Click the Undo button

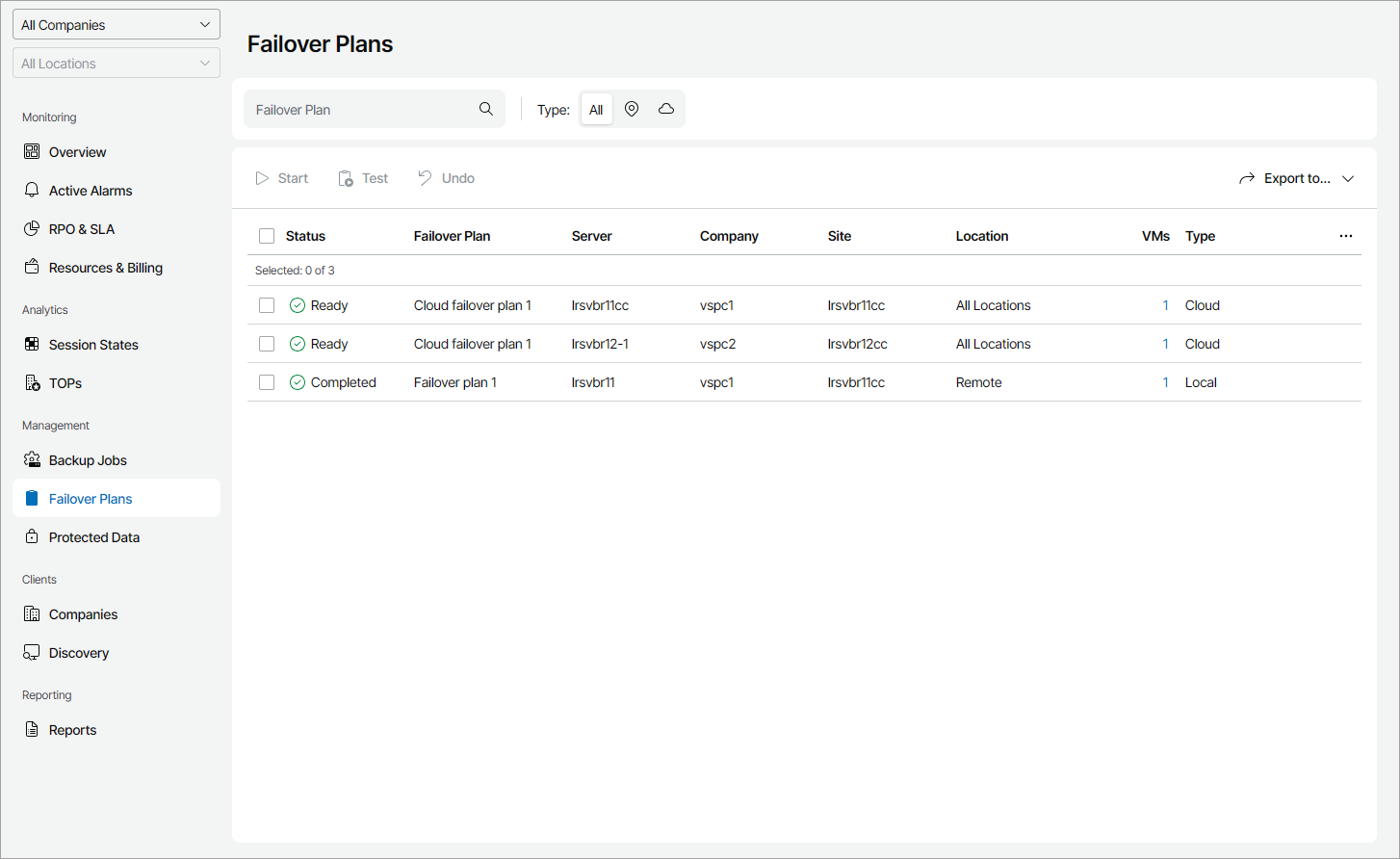(x=447, y=178)
